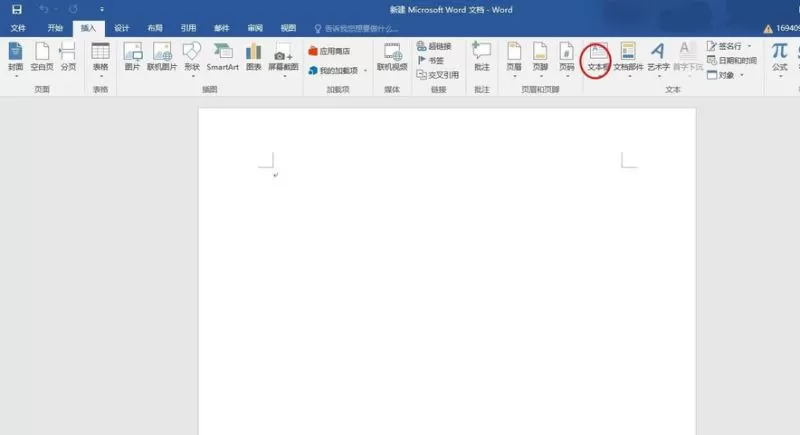
Task: Insert a 空白页 (Blank Page)
Action: point(42,57)
